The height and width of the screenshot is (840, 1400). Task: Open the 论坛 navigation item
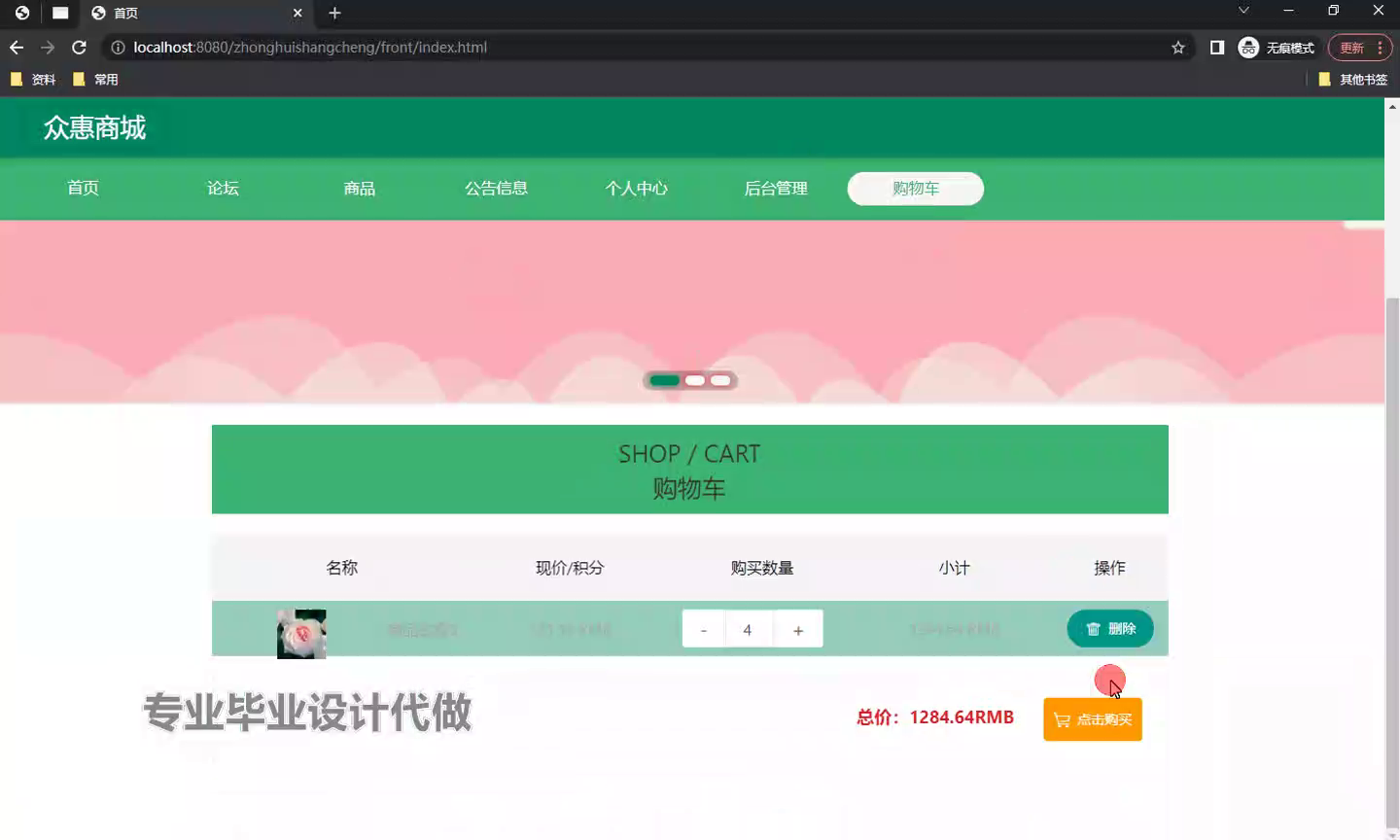tap(223, 189)
